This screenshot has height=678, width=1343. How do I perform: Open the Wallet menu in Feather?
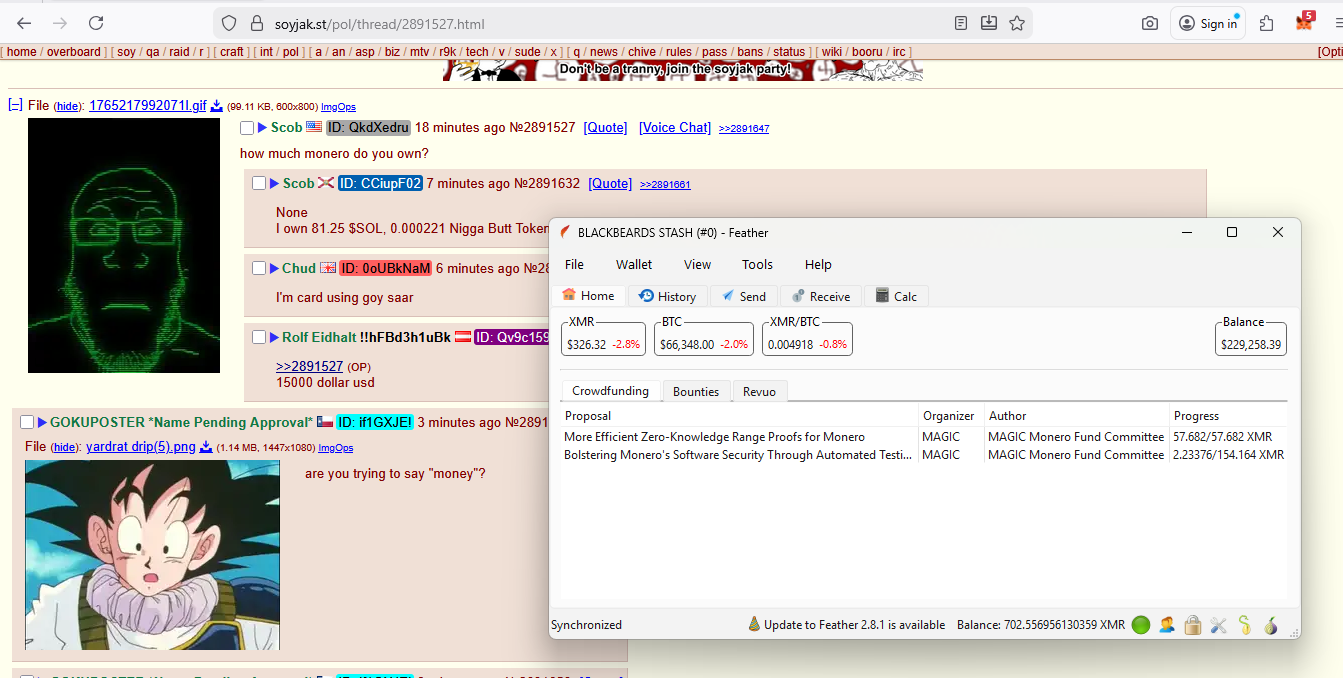pos(634,265)
